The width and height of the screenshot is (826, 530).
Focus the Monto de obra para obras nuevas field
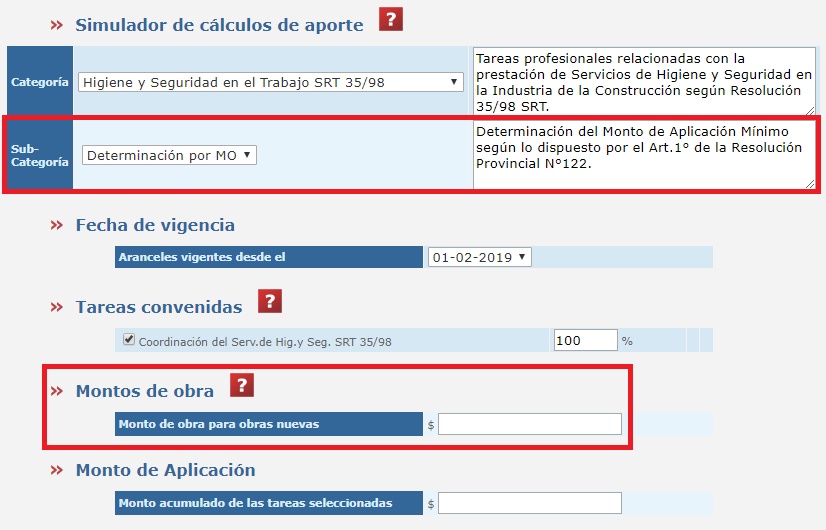coord(529,424)
